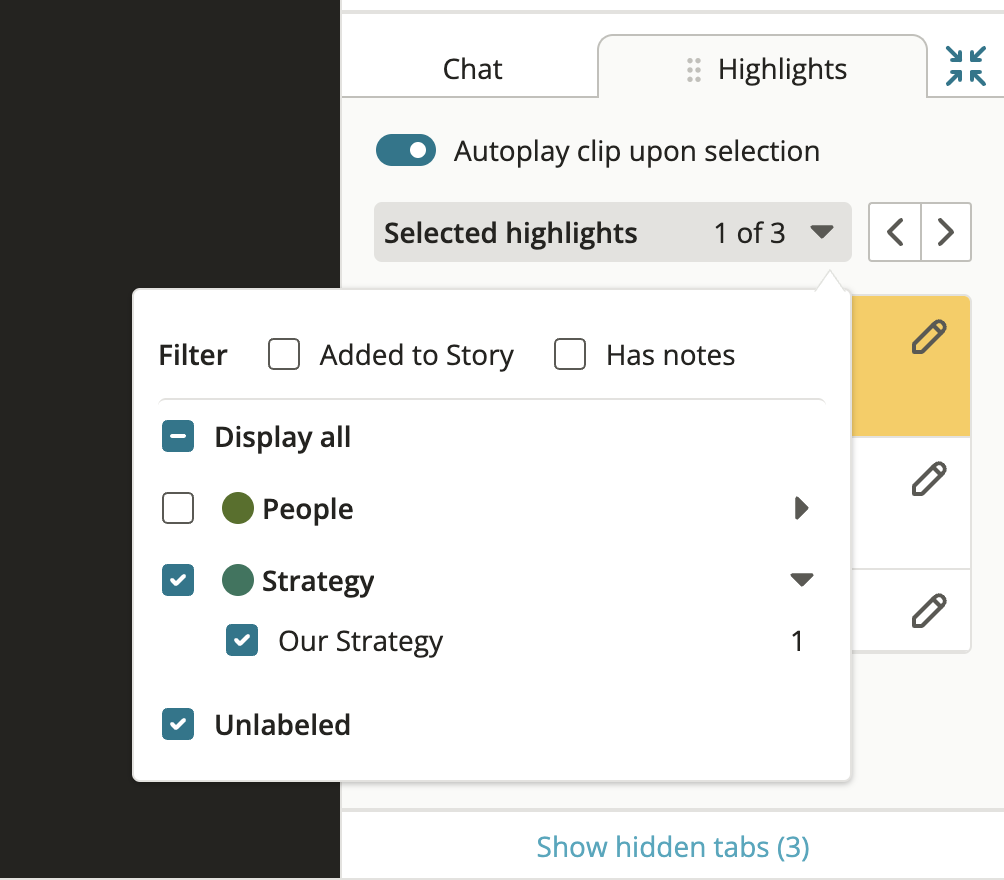Open the Selected highlights dropdown
This screenshot has height=880, width=1004.
pos(613,232)
